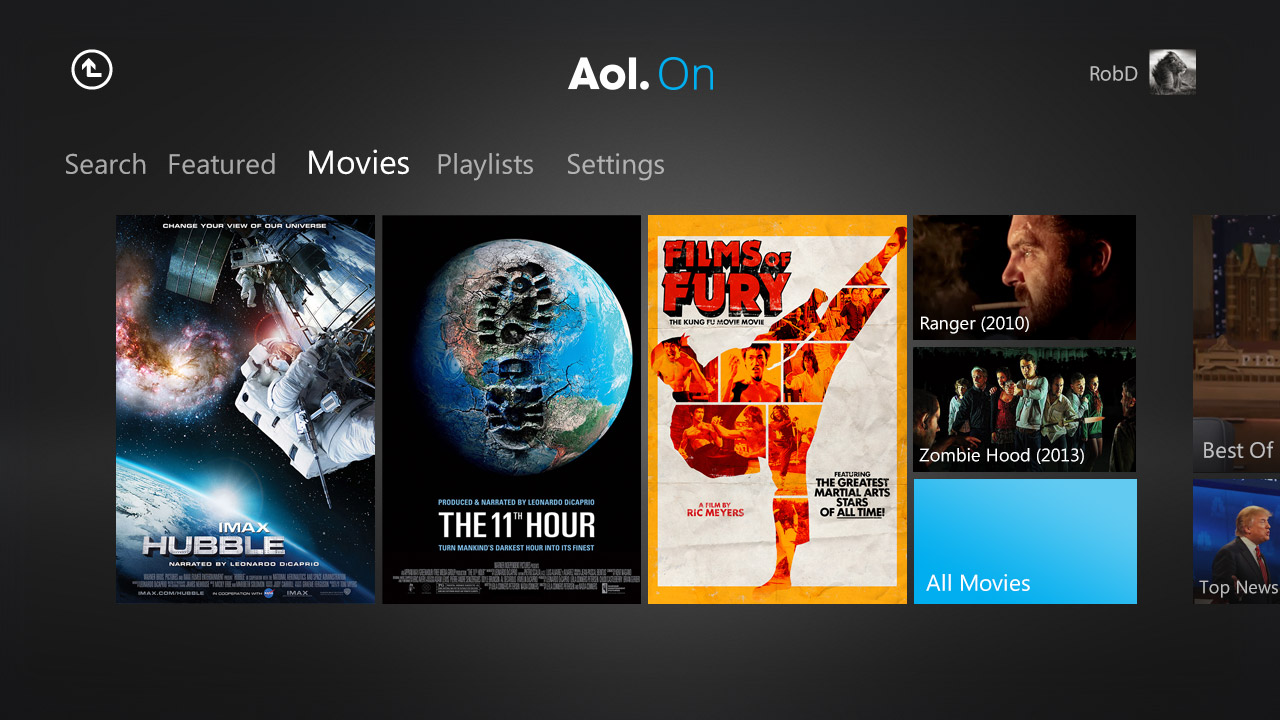Click the circular back arrow icon
The height and width of the screenshot is (720, 1280).
(92, 70)
